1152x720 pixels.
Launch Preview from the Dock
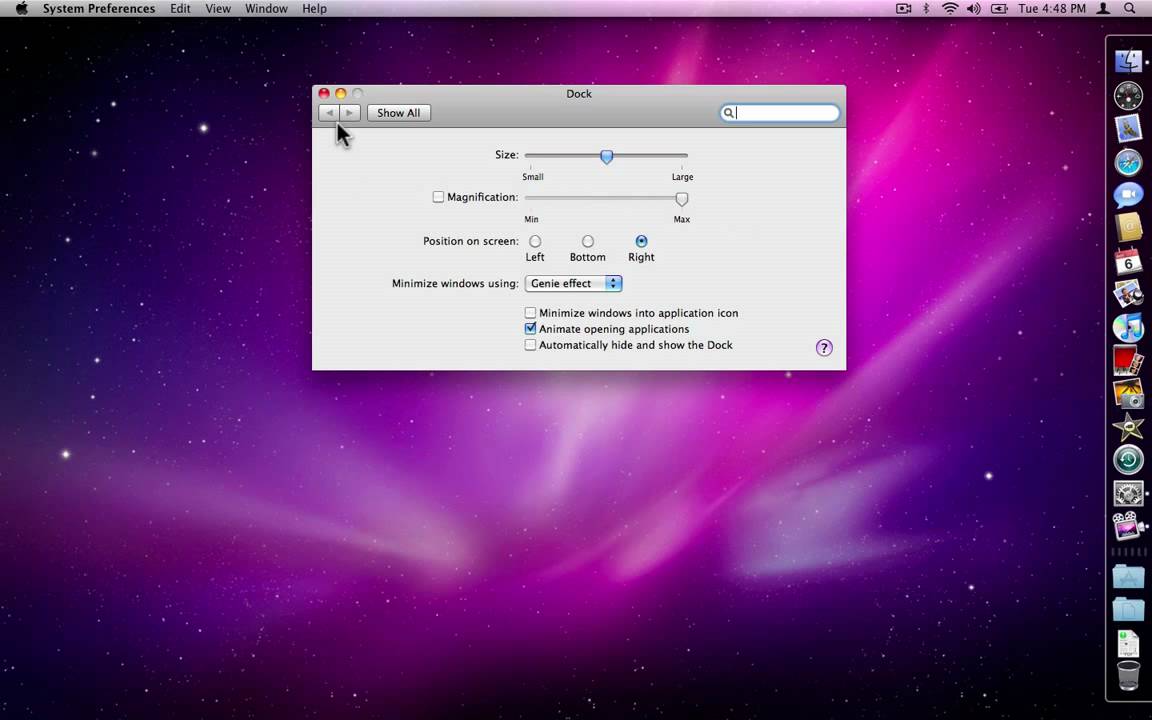point(1128,295)
